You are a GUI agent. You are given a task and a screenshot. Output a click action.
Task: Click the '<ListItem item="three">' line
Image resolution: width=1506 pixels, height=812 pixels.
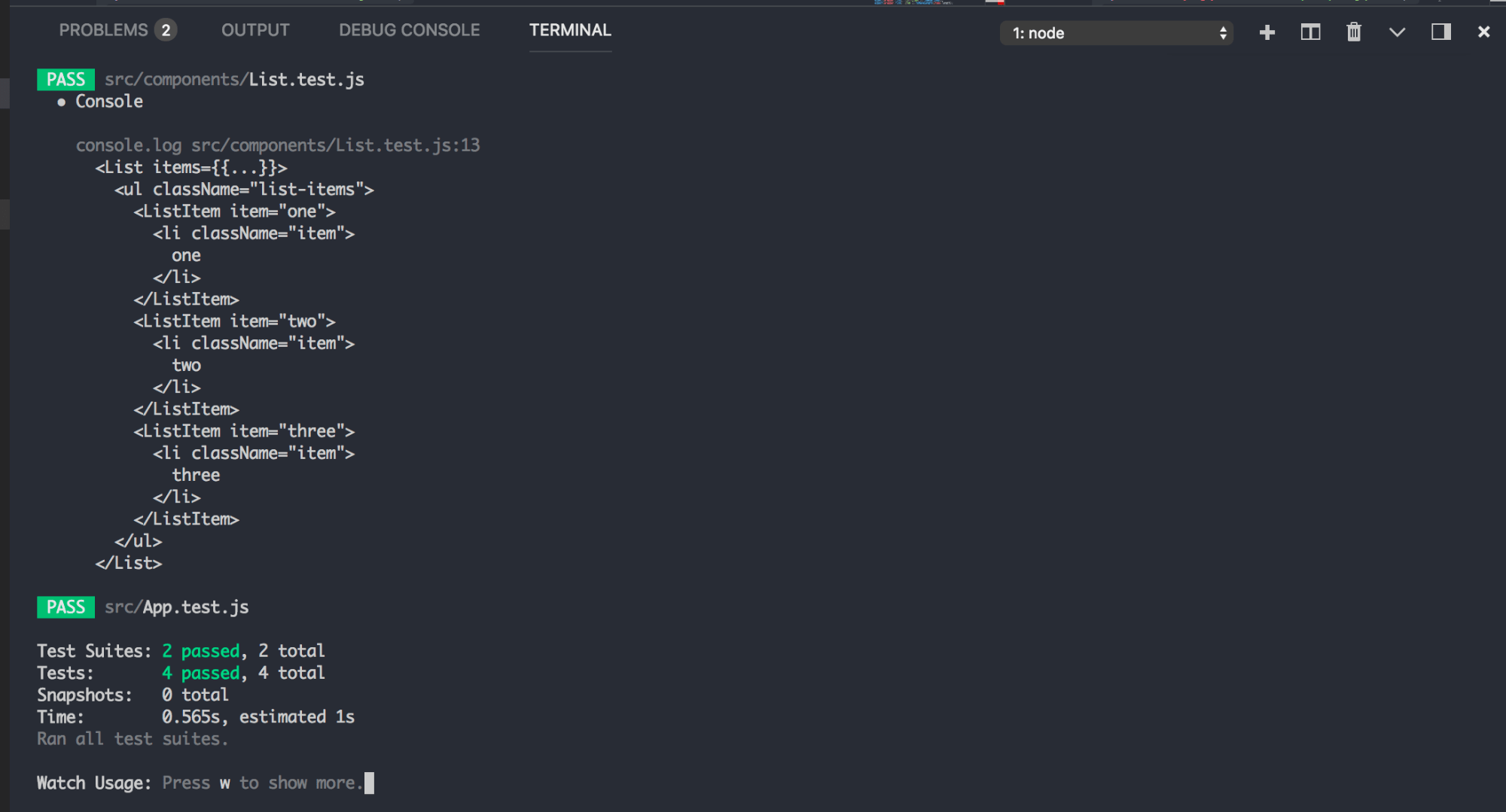[244, 430]
